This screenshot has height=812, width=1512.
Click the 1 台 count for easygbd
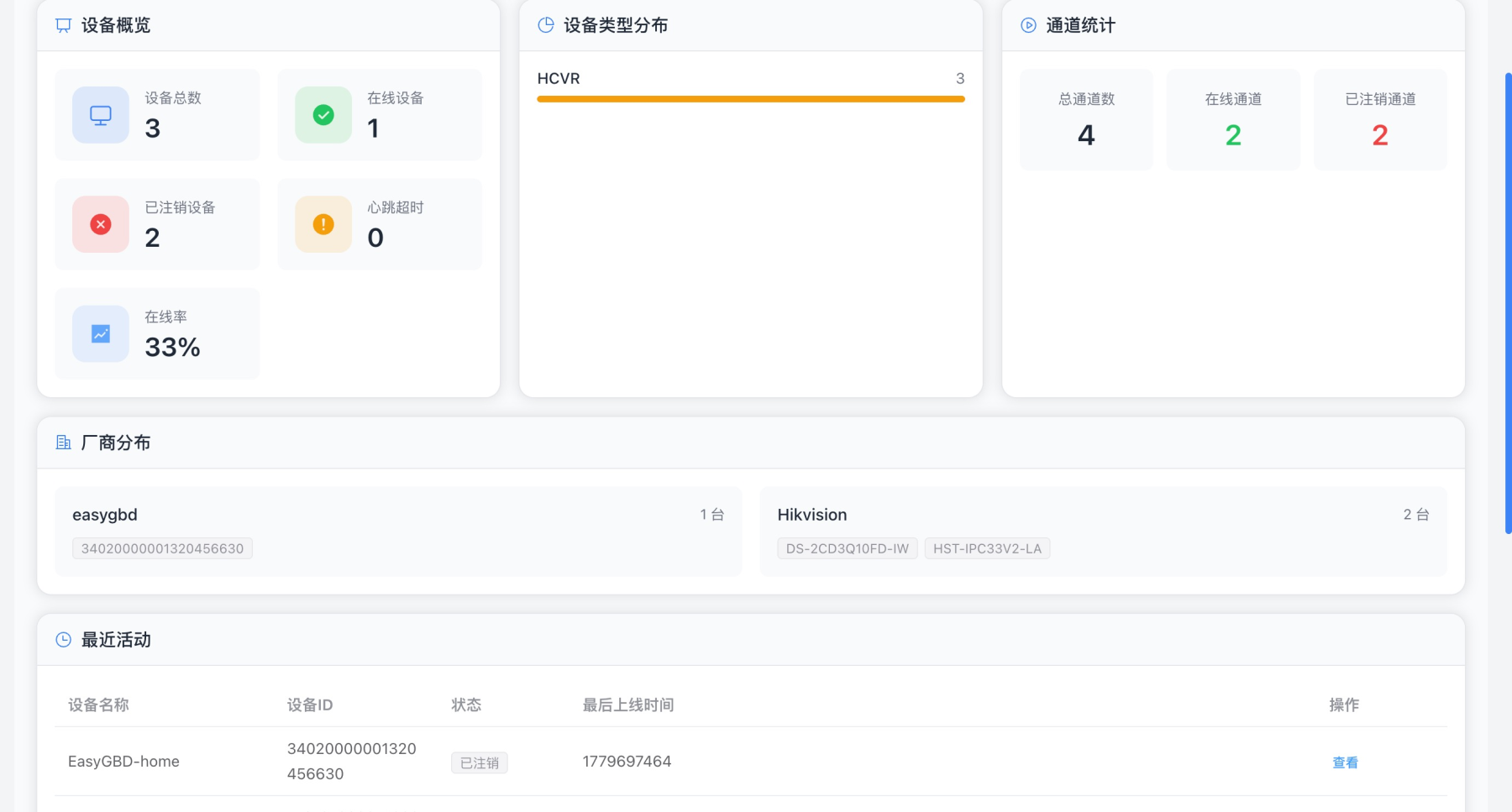(x=712, y=515)
